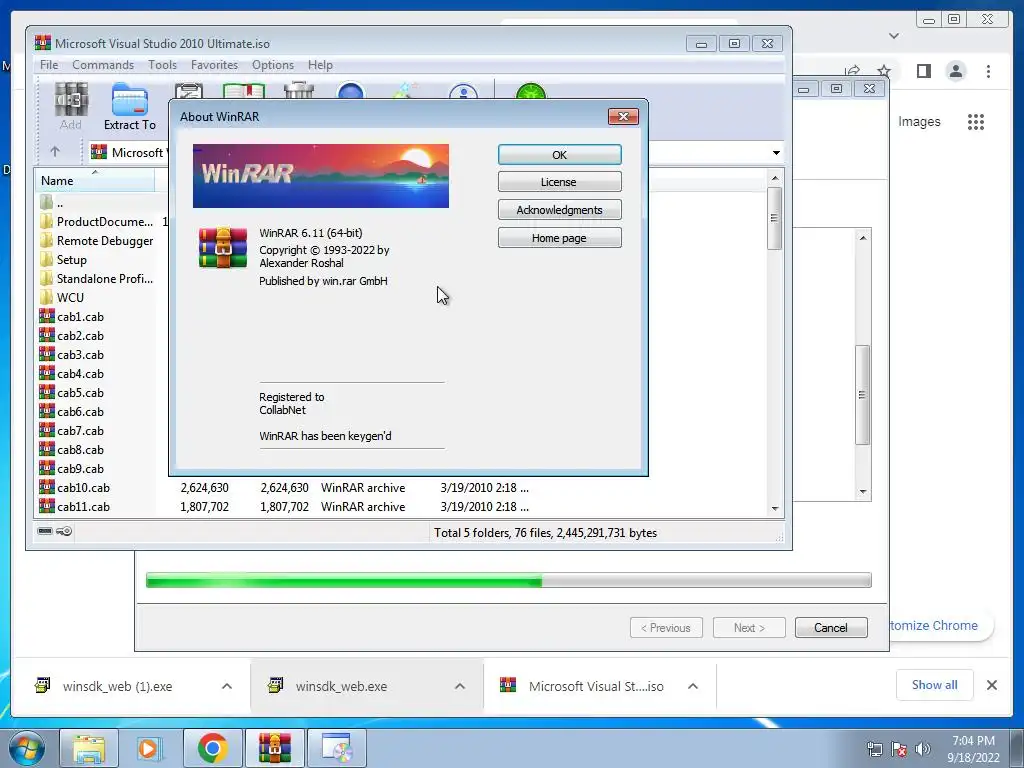The width and height of the screenshot is (1024, 768).
Task: Click the green VirusScan toolbar icon
Action: tap(530, 91)
